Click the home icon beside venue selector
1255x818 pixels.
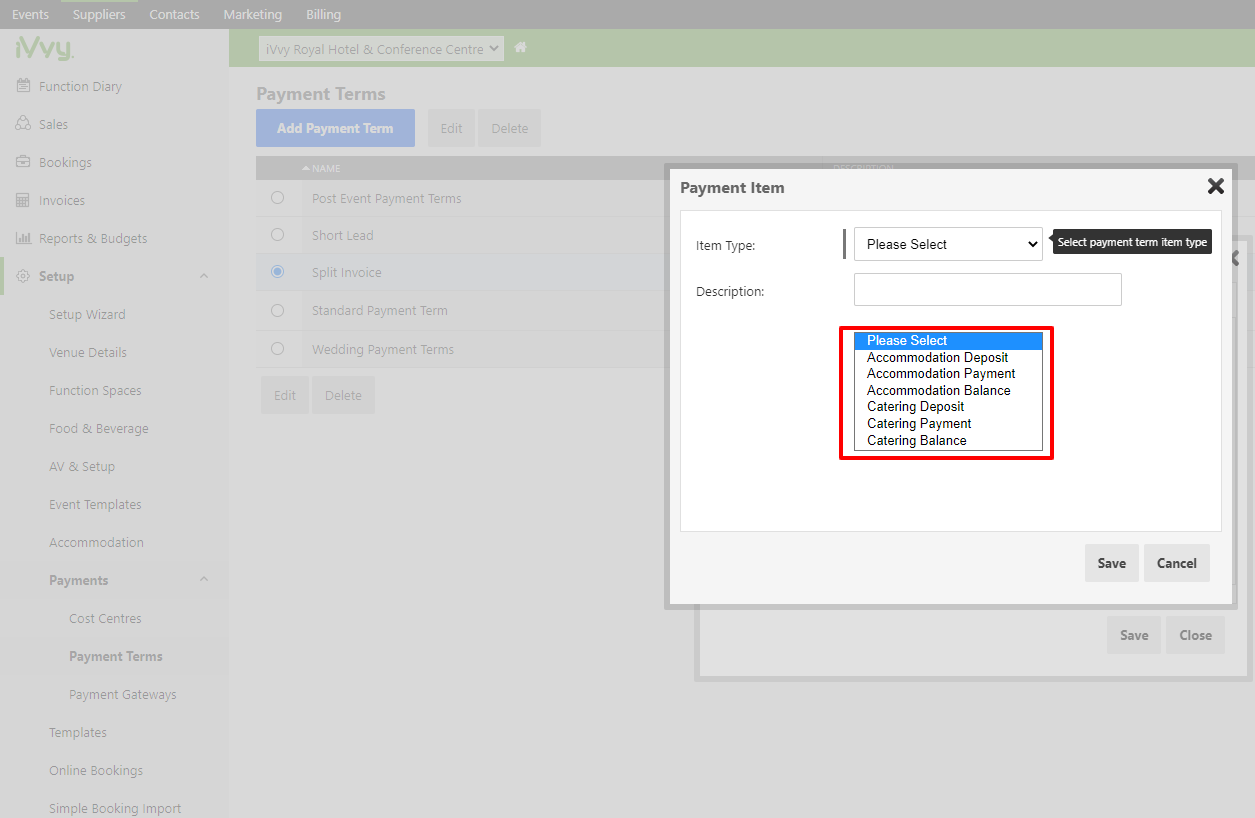click(520, 48)
